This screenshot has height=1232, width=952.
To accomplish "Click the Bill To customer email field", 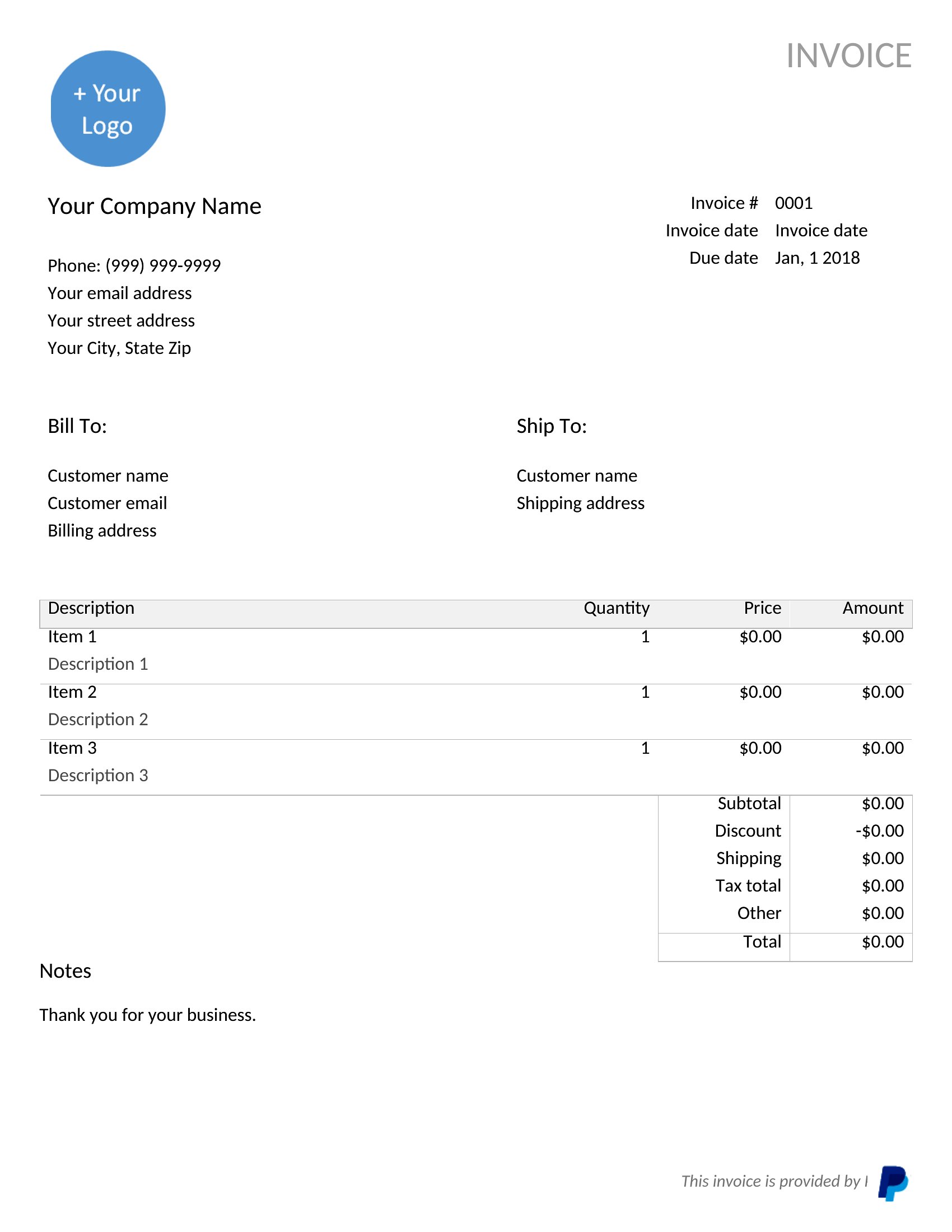I will [107, 503].
